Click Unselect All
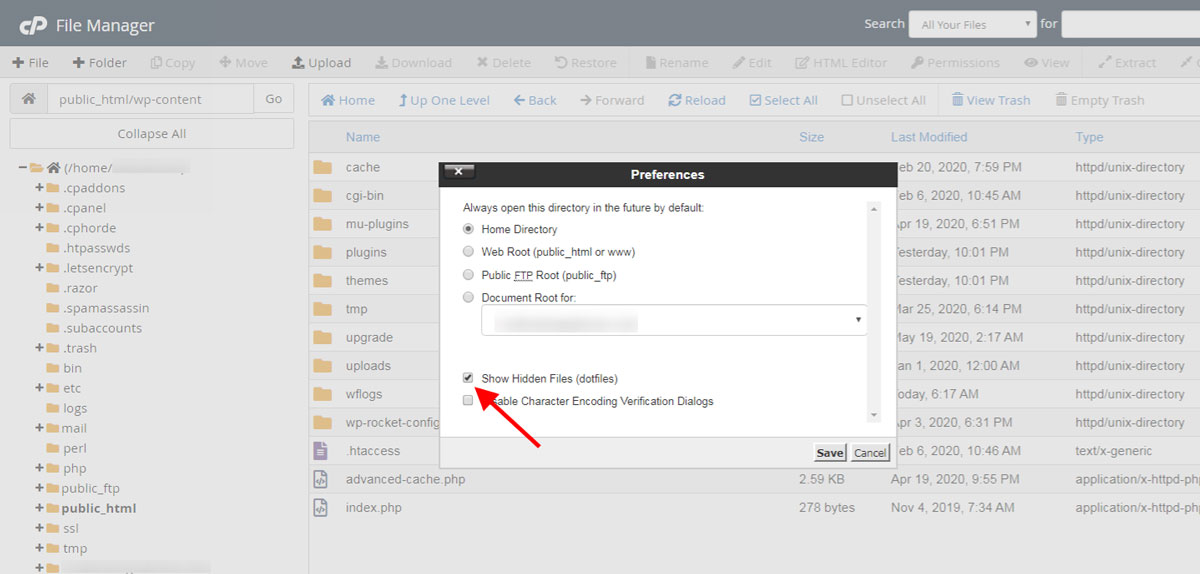Image resolution: width=1200 pixels, height=574 pixels. tap(883, 100)
